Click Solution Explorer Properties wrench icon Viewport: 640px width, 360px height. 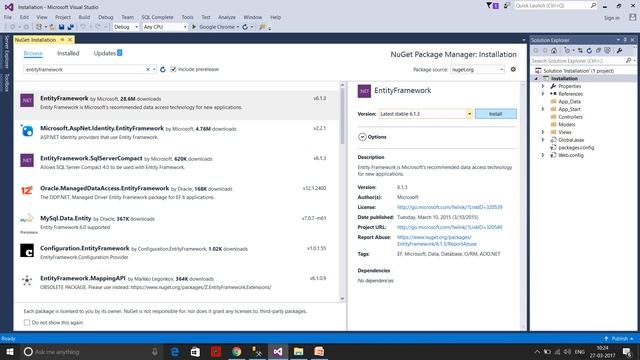pyautogui.click(x=620, y=51)
